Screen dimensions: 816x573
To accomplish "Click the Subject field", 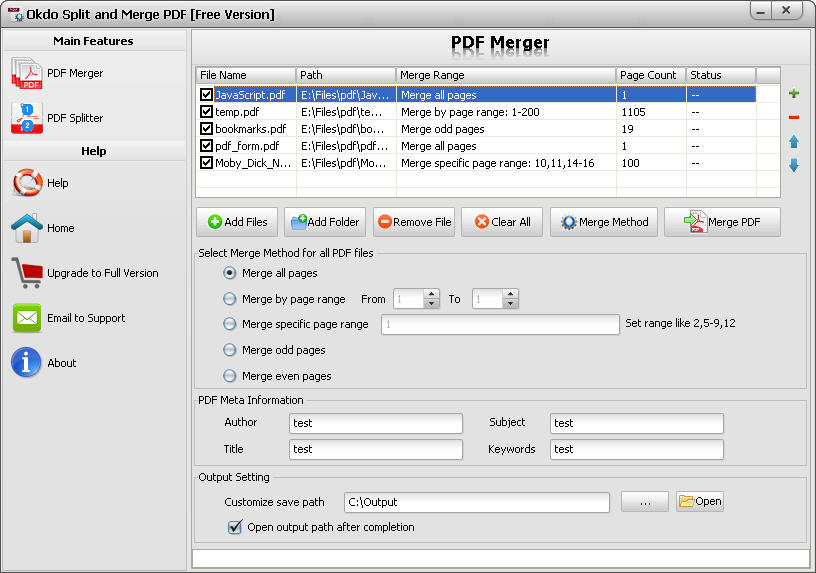I will point(636,423).
